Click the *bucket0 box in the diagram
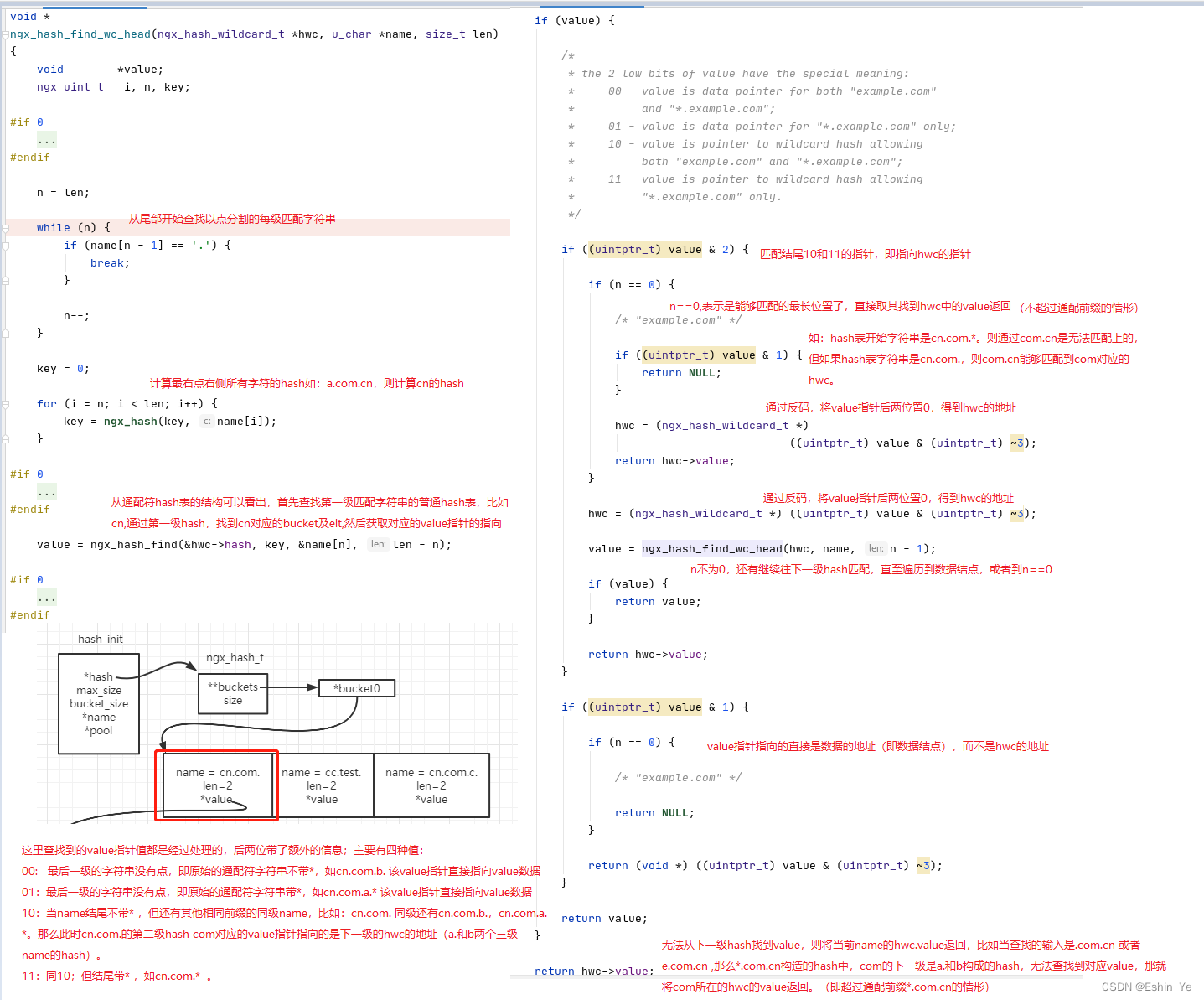The height and width of the screenshot is (1000, 1204). click(357, 688)
